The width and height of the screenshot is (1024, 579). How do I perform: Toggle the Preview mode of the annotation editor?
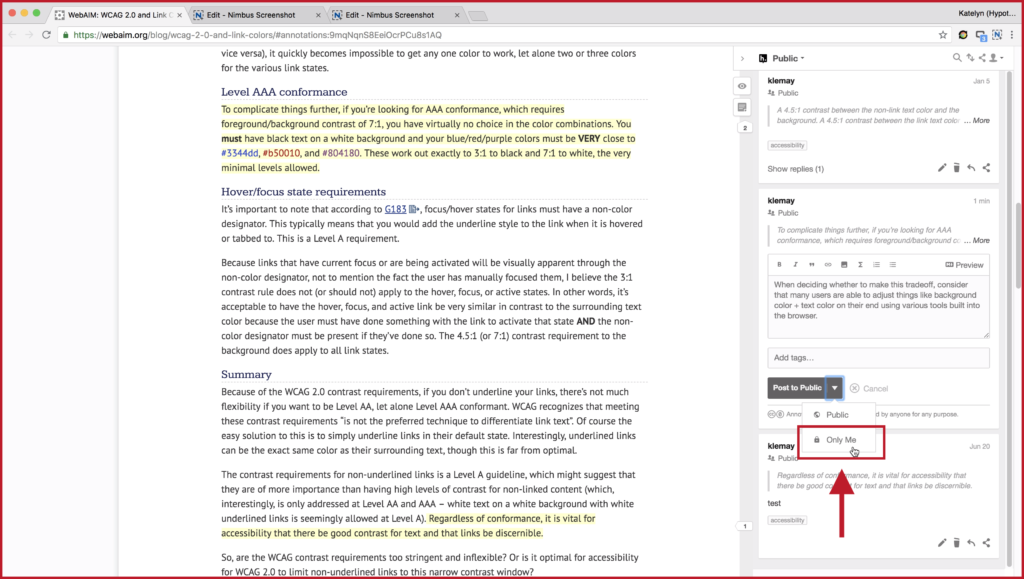point(964,265)
